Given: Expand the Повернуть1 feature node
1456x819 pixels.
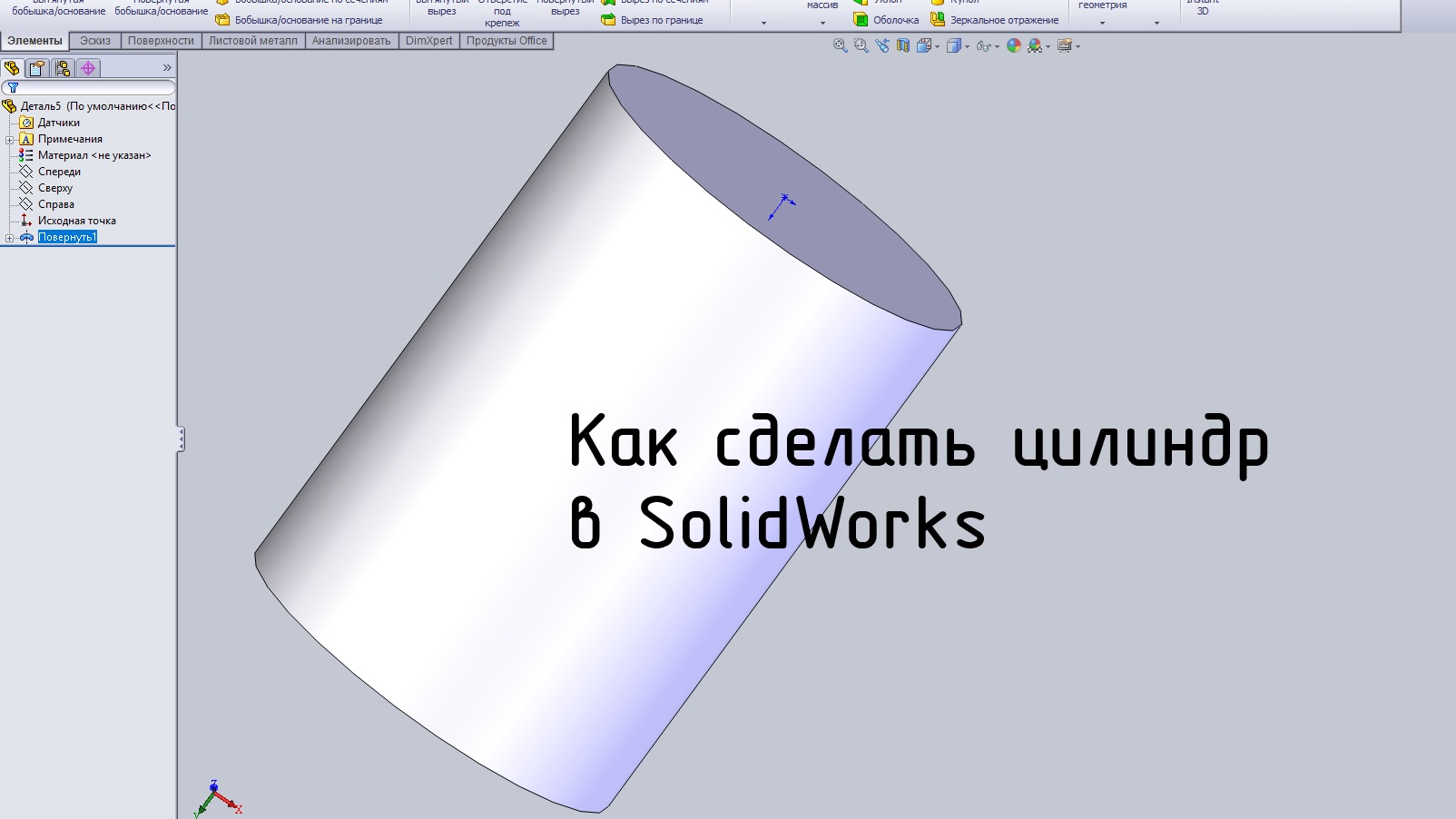Looking at the screenshot, I should pos(9,238).
